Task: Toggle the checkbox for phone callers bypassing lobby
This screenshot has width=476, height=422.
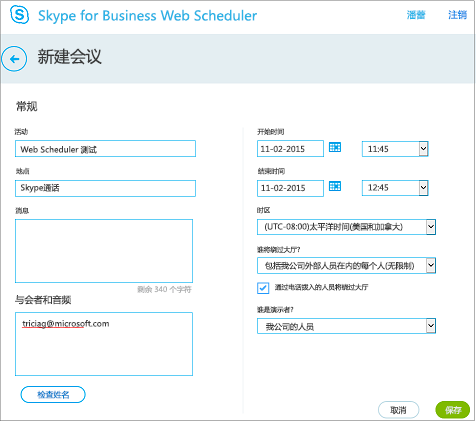Action: tap(263, 288)
